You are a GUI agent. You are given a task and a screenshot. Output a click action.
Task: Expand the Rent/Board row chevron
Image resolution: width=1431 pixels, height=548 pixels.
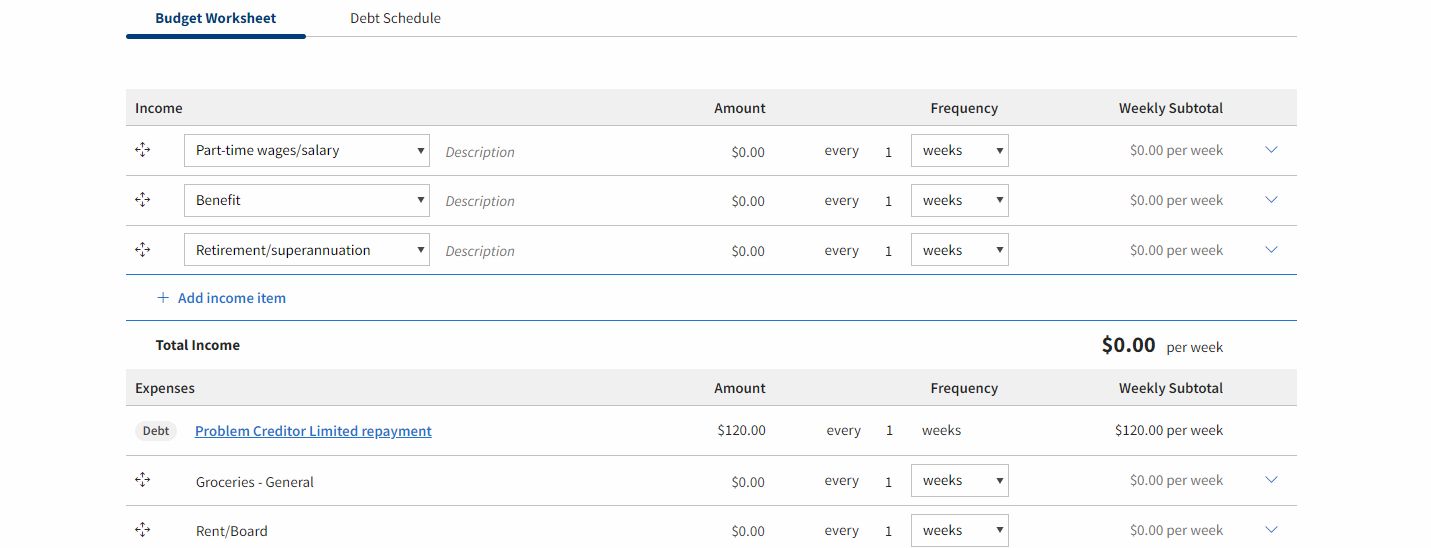point(1271,530)
